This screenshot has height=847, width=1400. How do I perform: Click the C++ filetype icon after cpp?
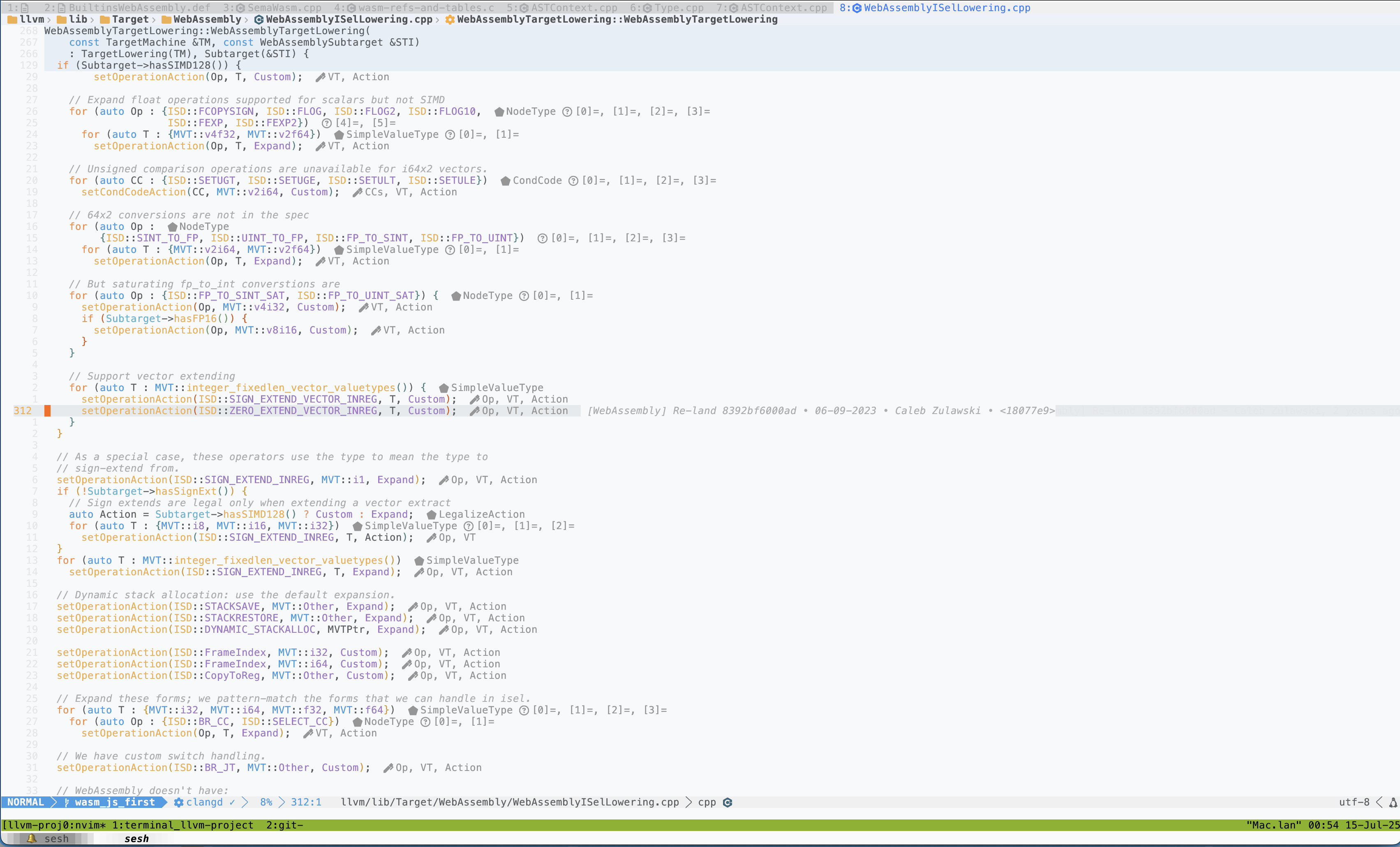727,802
